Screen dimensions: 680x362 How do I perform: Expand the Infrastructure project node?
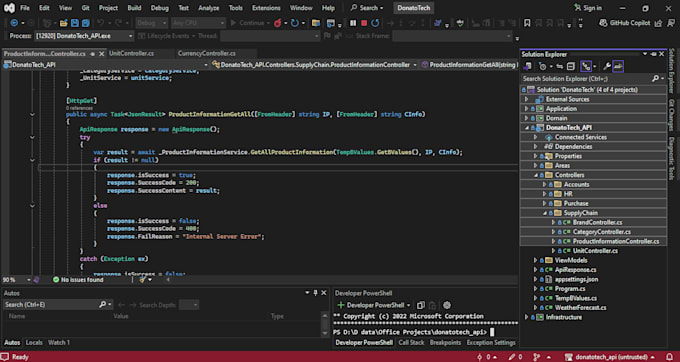tap(527, 317)
